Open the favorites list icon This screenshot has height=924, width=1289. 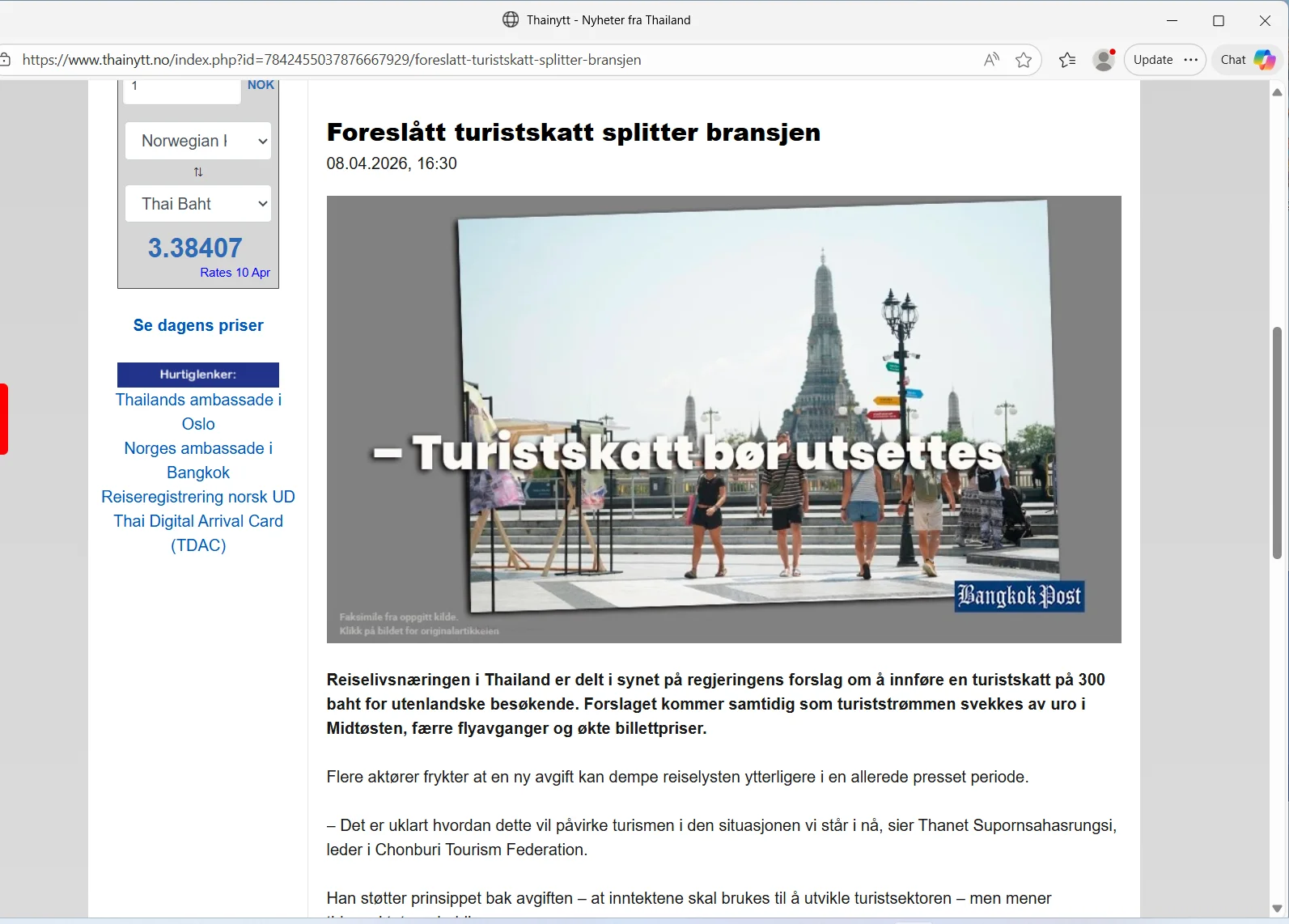tap(1067, 60)
